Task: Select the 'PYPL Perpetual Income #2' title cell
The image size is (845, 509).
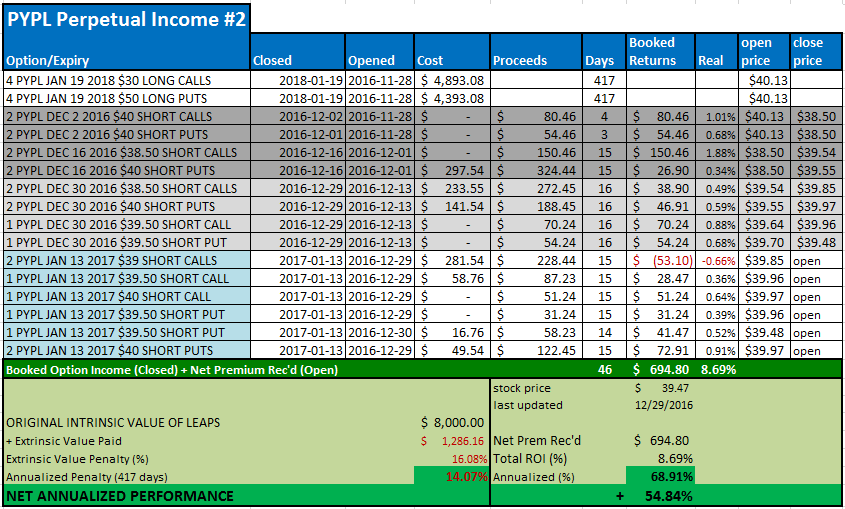Action: tap(126, 19)
